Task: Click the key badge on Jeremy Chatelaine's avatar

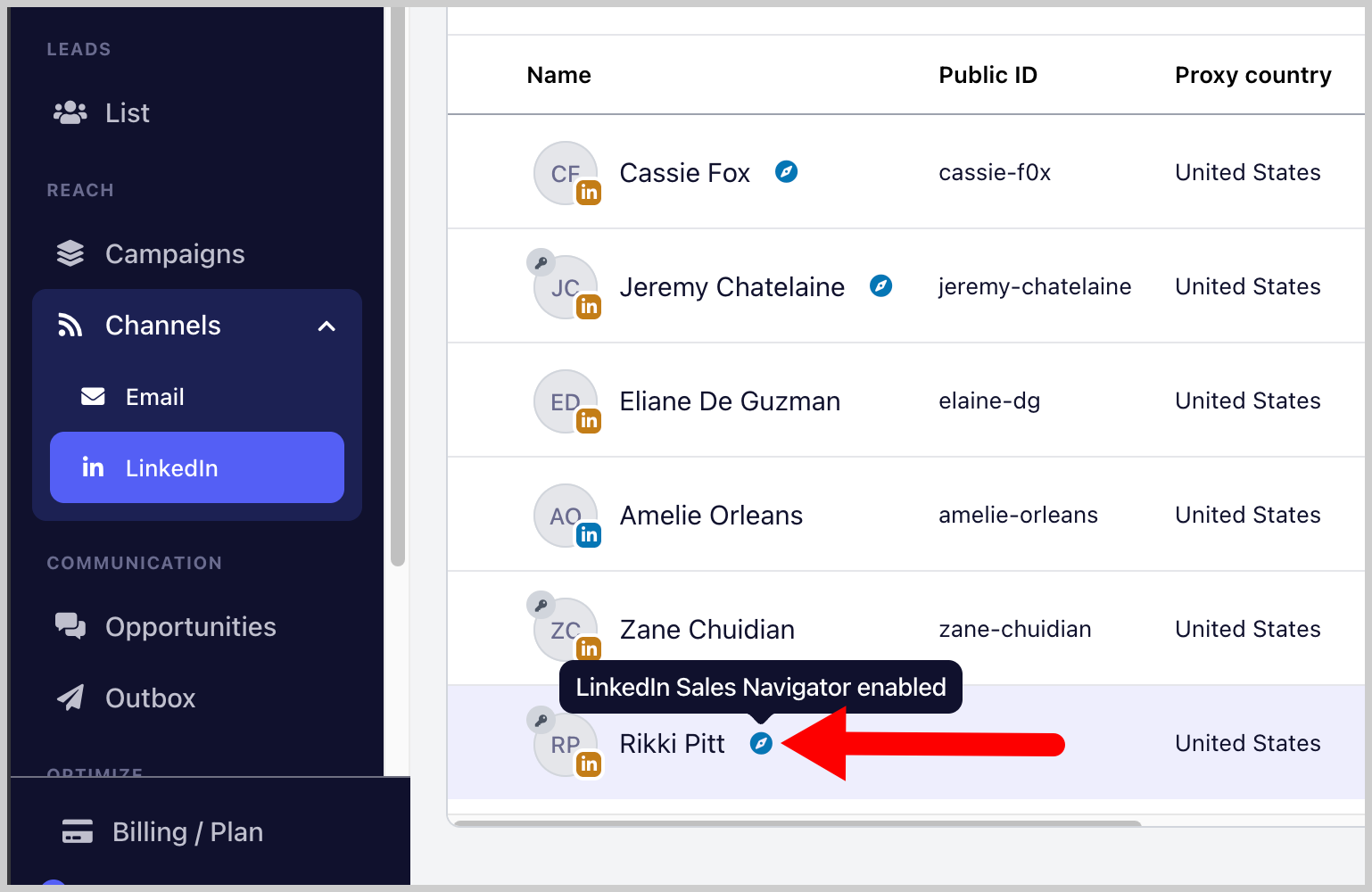Action: click(x=541, y=262)
